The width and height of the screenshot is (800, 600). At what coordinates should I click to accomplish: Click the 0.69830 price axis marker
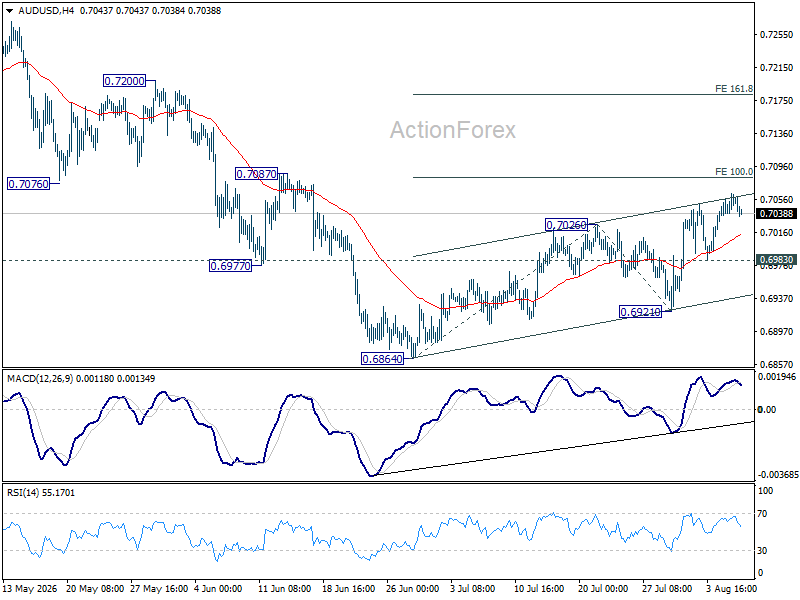pos(776,260)
